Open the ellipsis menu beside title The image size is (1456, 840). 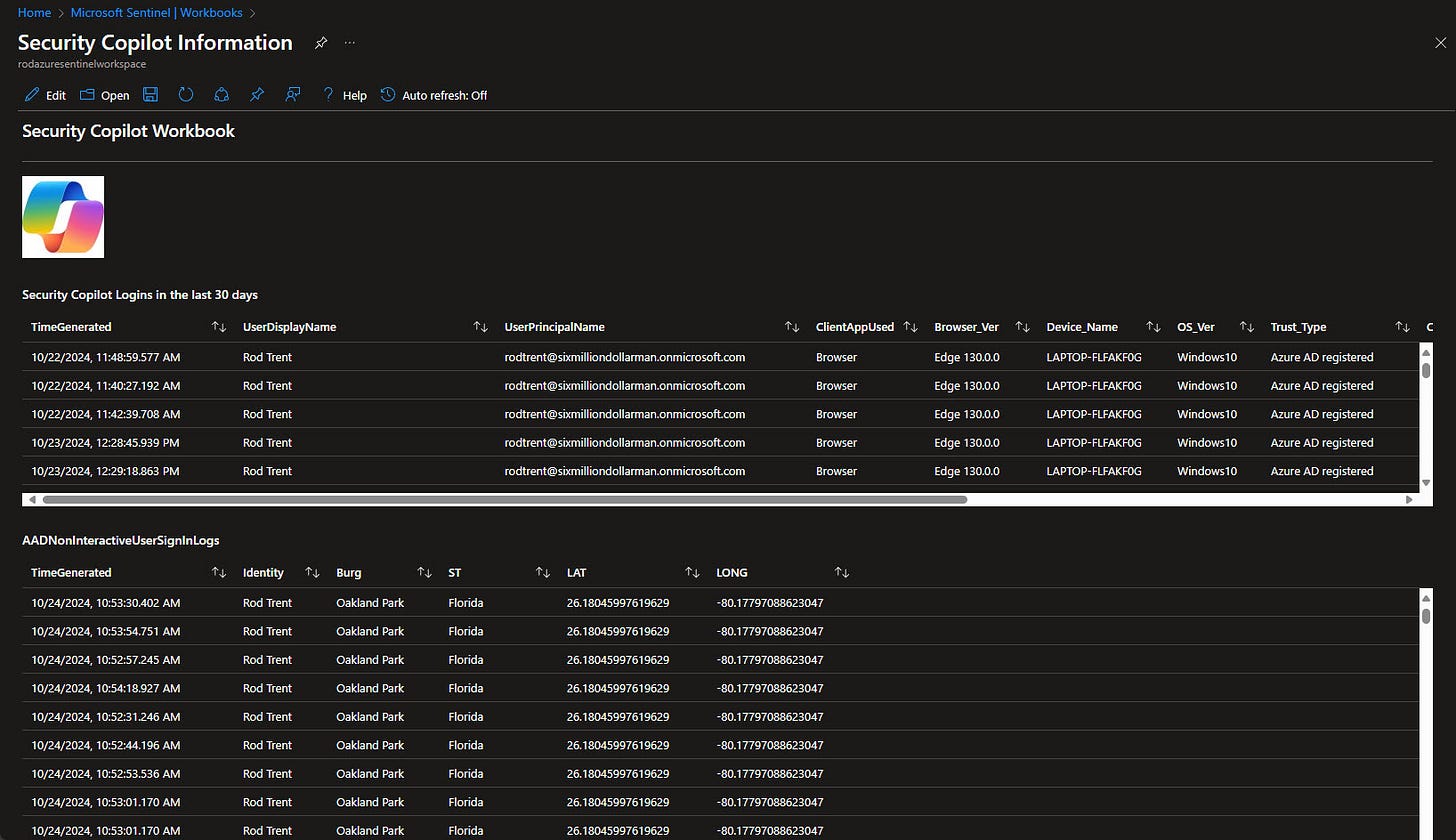pos(349,43)
